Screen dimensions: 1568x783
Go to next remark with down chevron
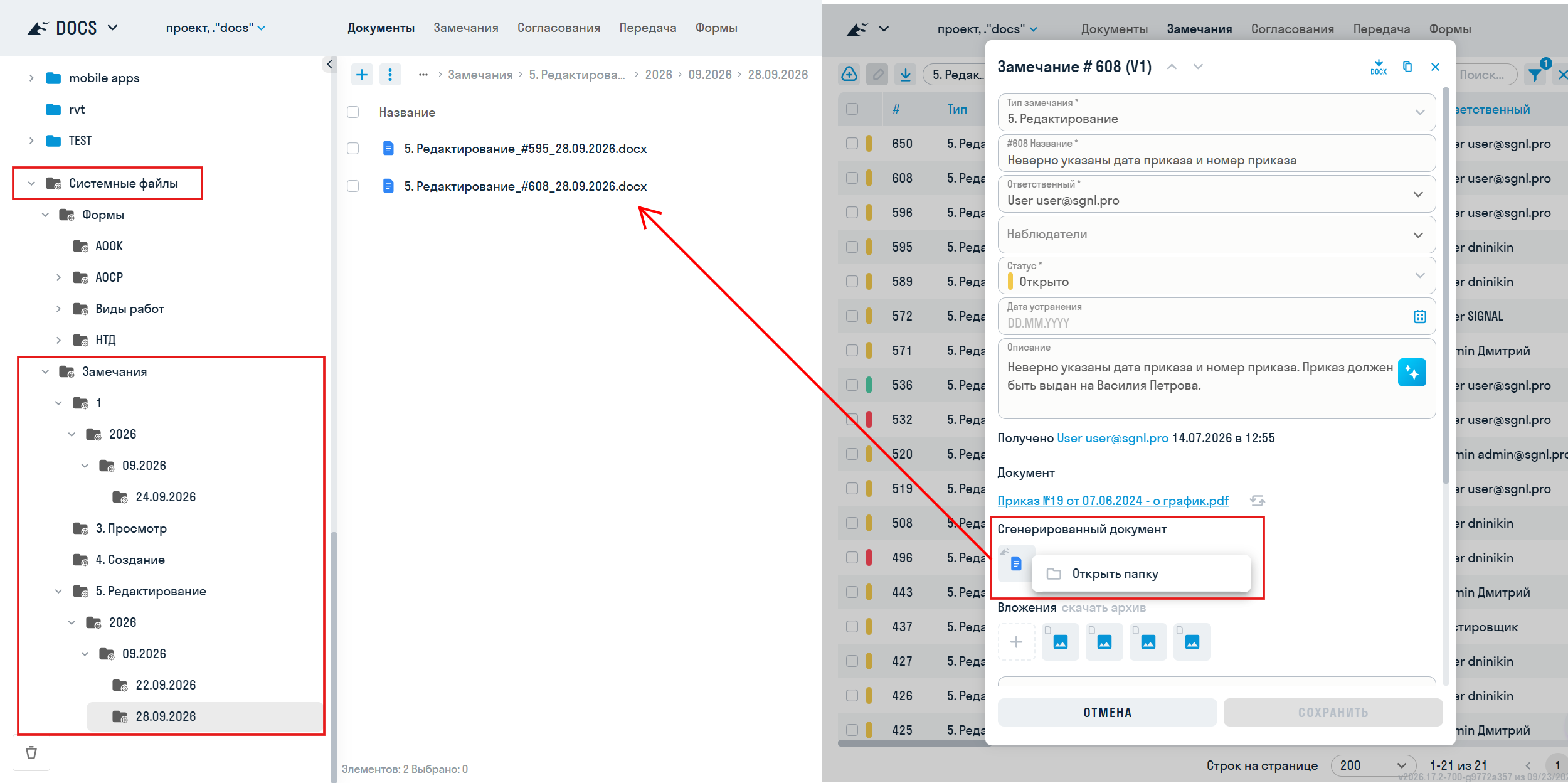(x=1198, y=67)
